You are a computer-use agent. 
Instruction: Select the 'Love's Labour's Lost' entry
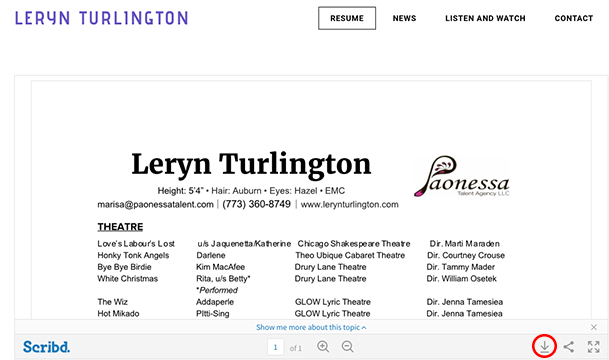[x=136, y=243]
